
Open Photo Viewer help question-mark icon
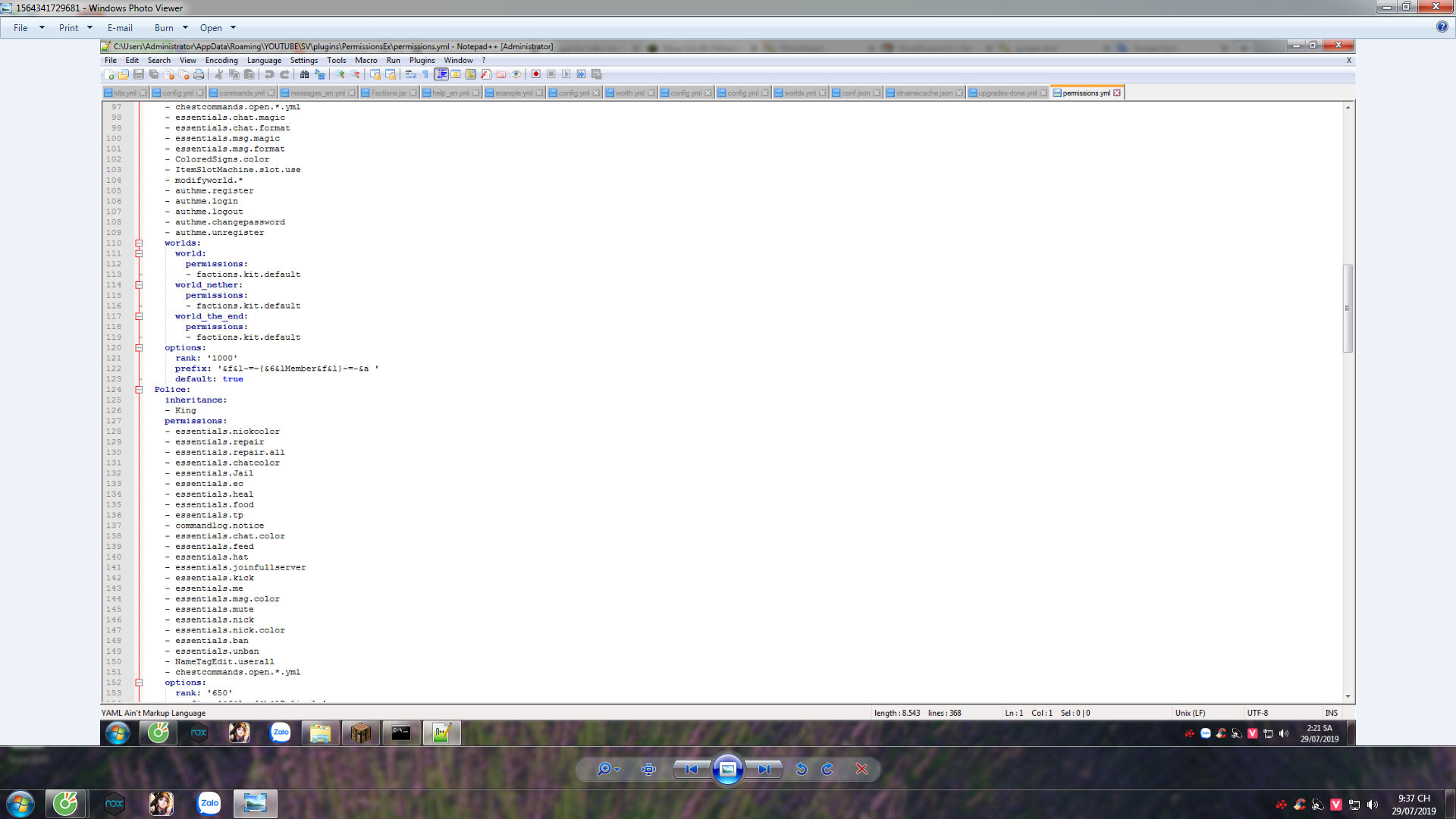[x=1442, y=27]
